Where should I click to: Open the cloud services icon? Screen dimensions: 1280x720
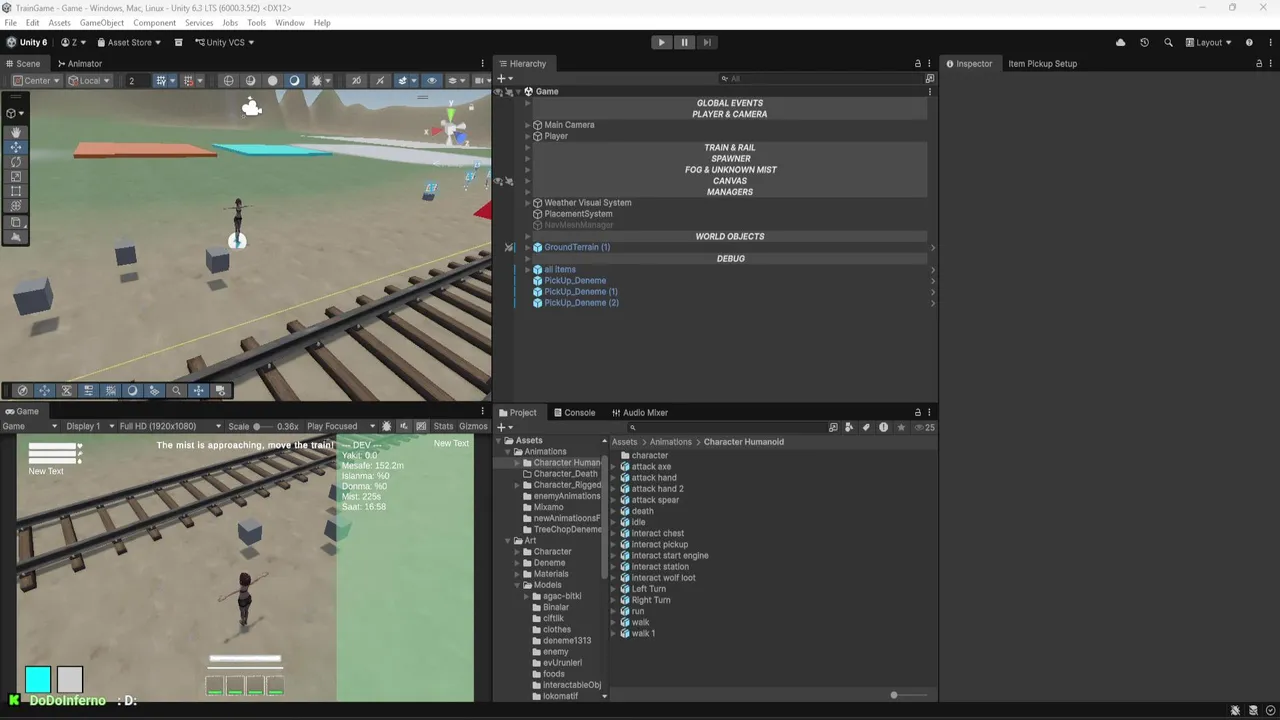(1120, 42)
